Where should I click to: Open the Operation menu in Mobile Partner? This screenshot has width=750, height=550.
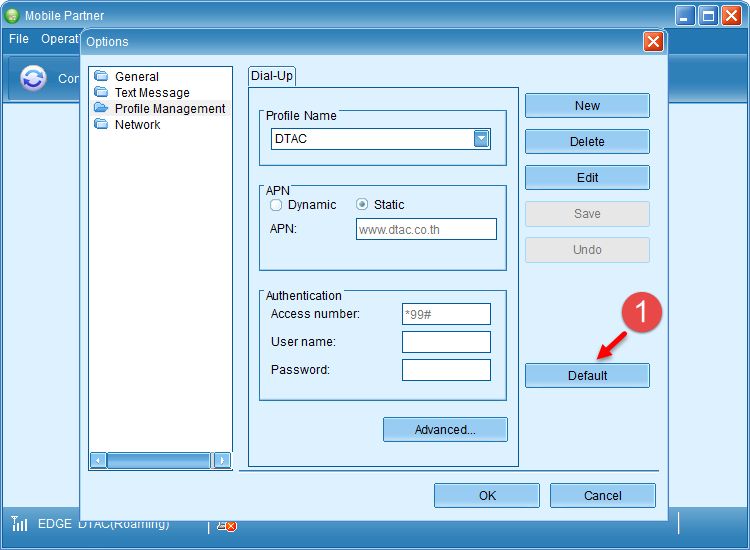[60, 39]
